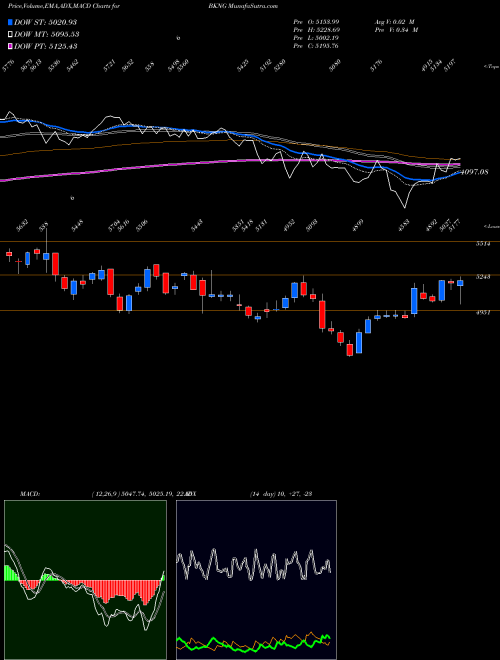Click the 5721 tops value

[x=109, y=66]
